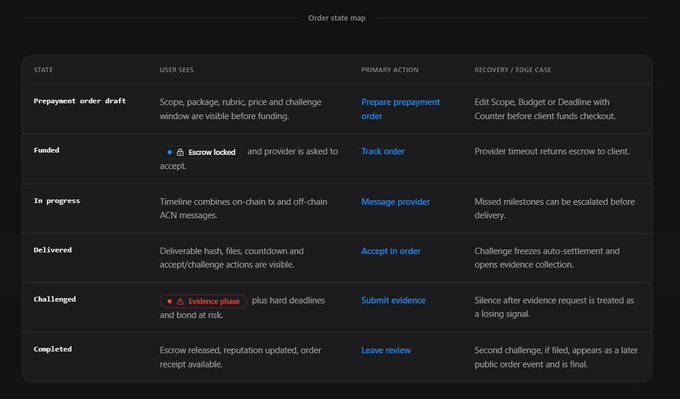Click the Escrow locked badge text
This screenshot has width=680, height=399.
pyautogui.click(x=212, y=152)
